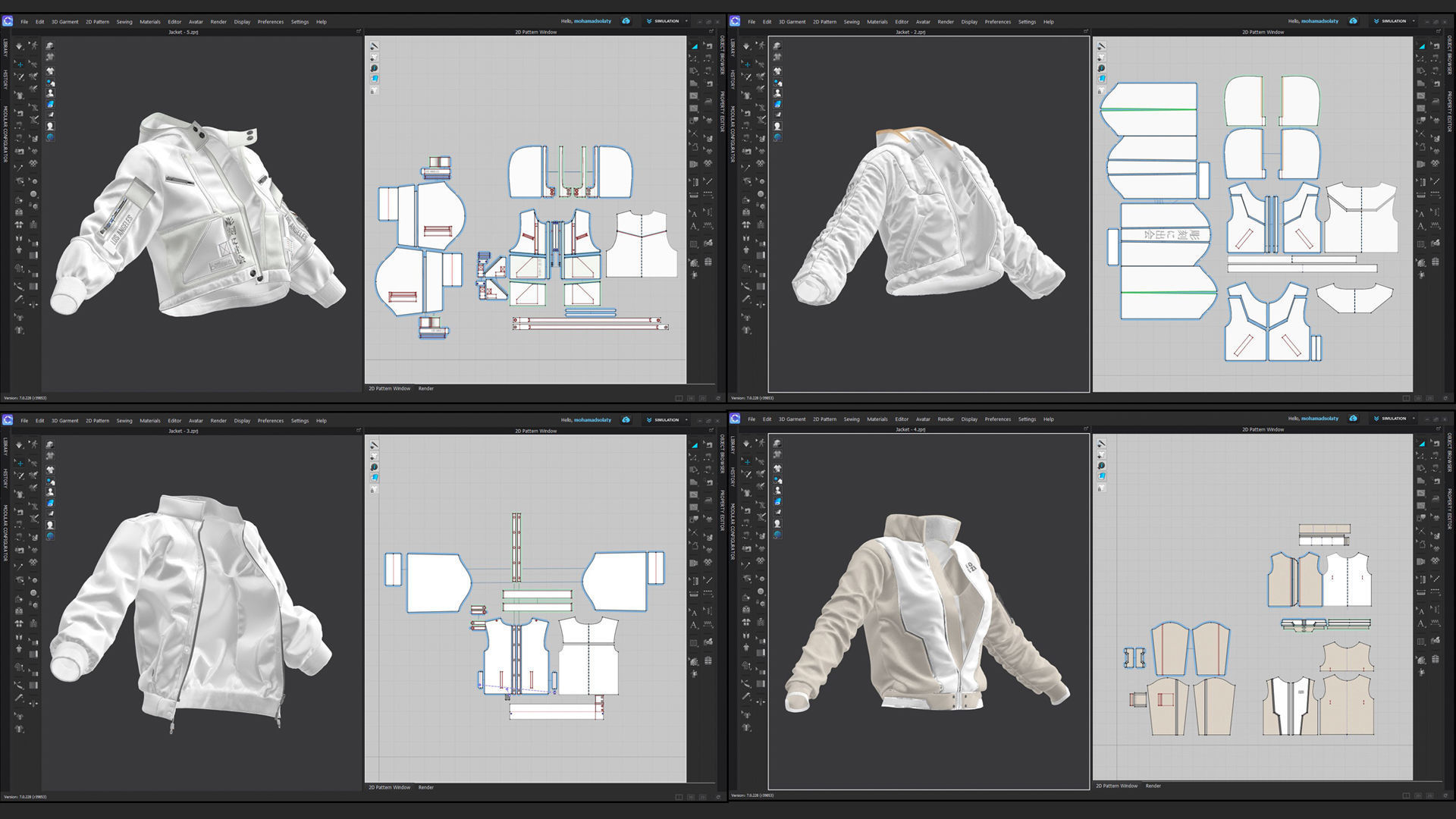Select cyan Select/Move tool in Jacket-5 toolbar

[19, 64]
